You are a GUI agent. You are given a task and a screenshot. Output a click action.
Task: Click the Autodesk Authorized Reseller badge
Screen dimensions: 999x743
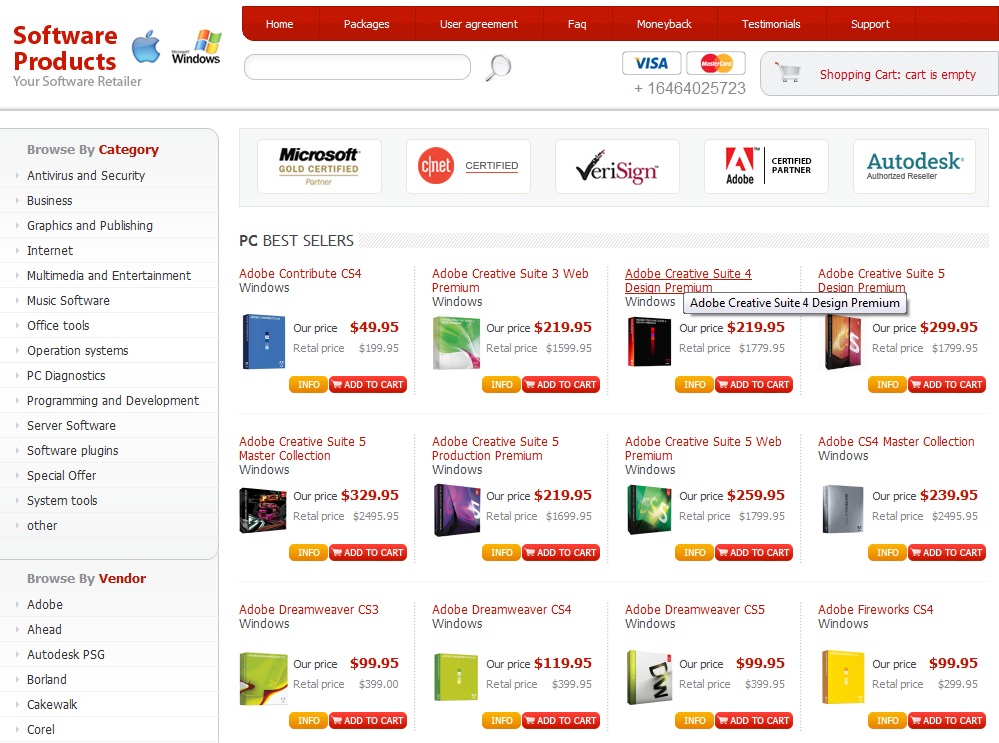coord(914,166)
